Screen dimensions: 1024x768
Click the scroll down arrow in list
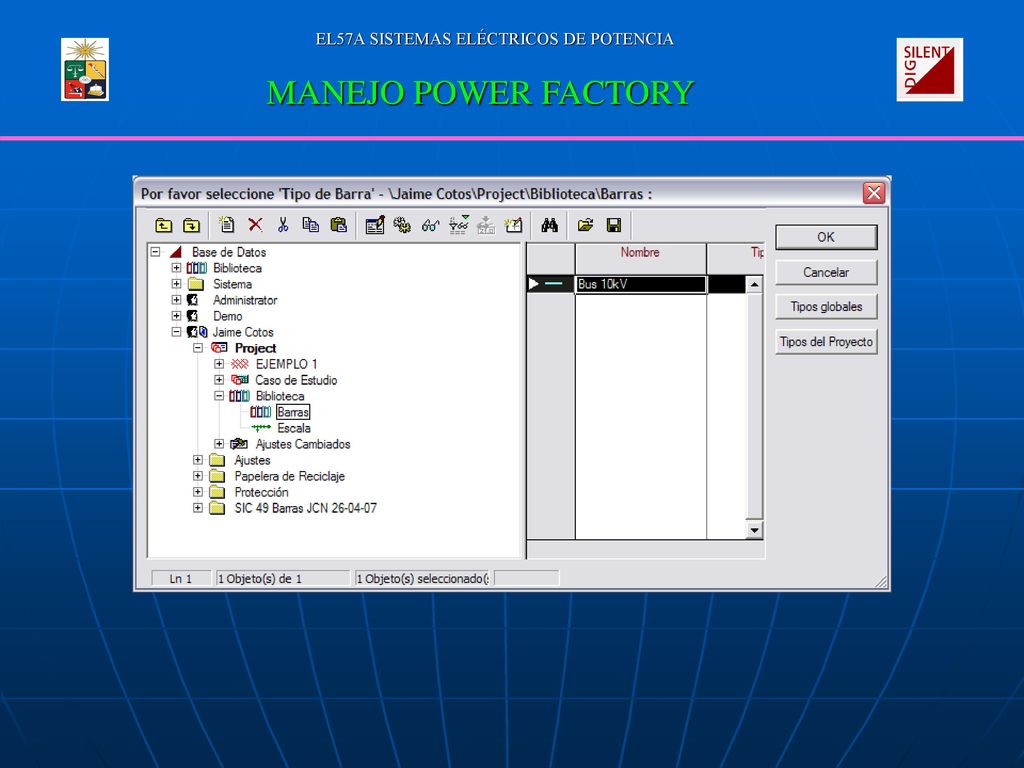tap(754, 530)
